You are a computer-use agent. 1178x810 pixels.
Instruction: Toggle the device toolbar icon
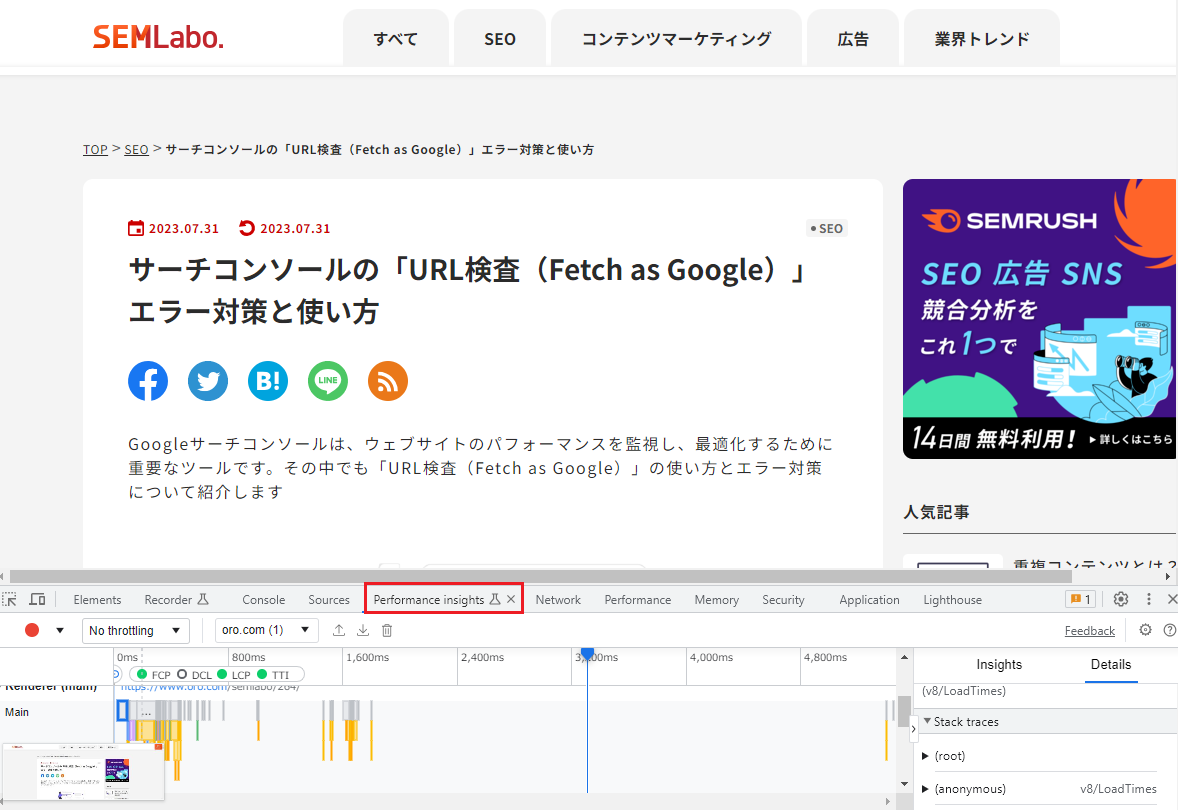(37, 598)
